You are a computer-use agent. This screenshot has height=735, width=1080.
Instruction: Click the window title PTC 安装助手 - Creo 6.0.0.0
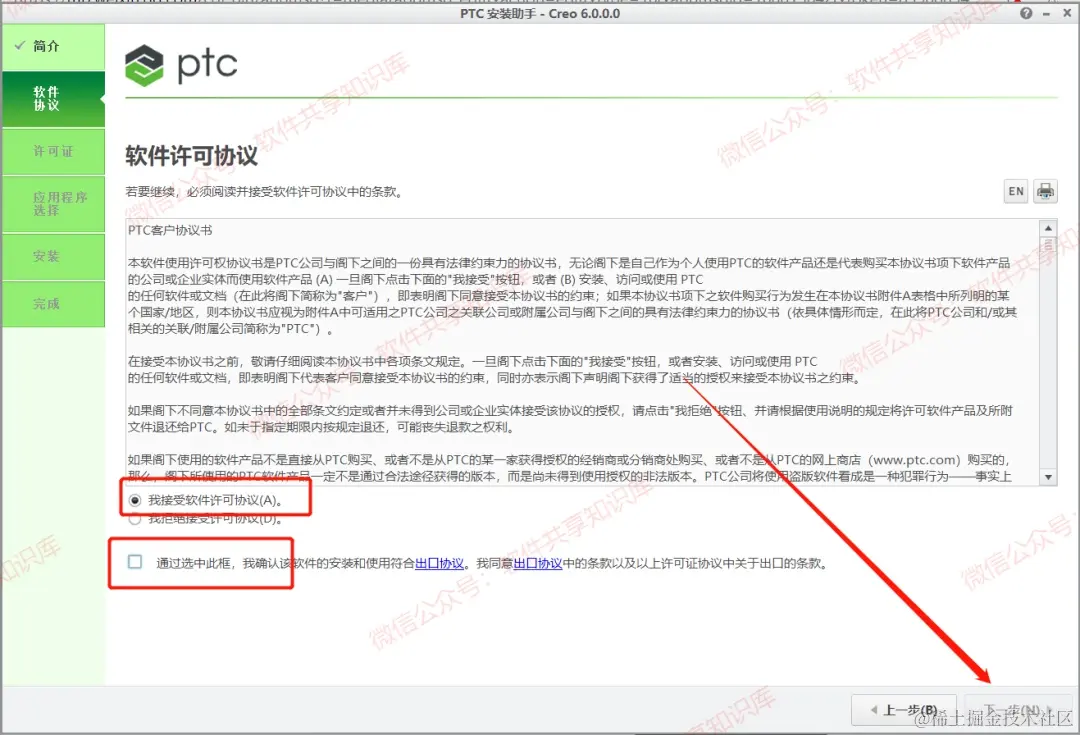[540, 13]
